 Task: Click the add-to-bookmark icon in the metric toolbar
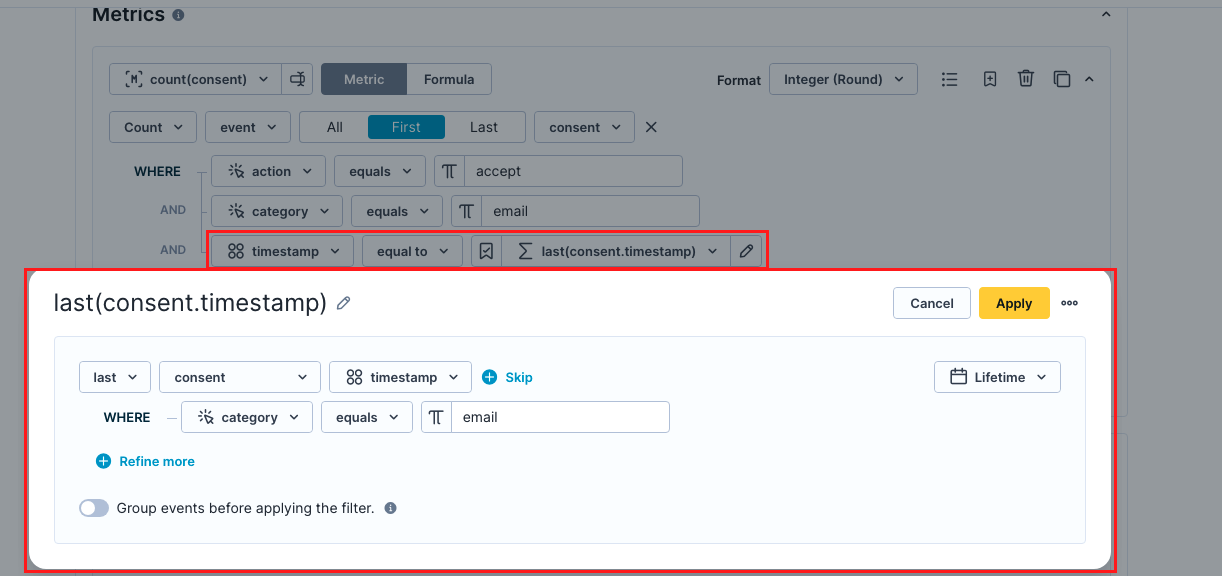click(989, 79)
